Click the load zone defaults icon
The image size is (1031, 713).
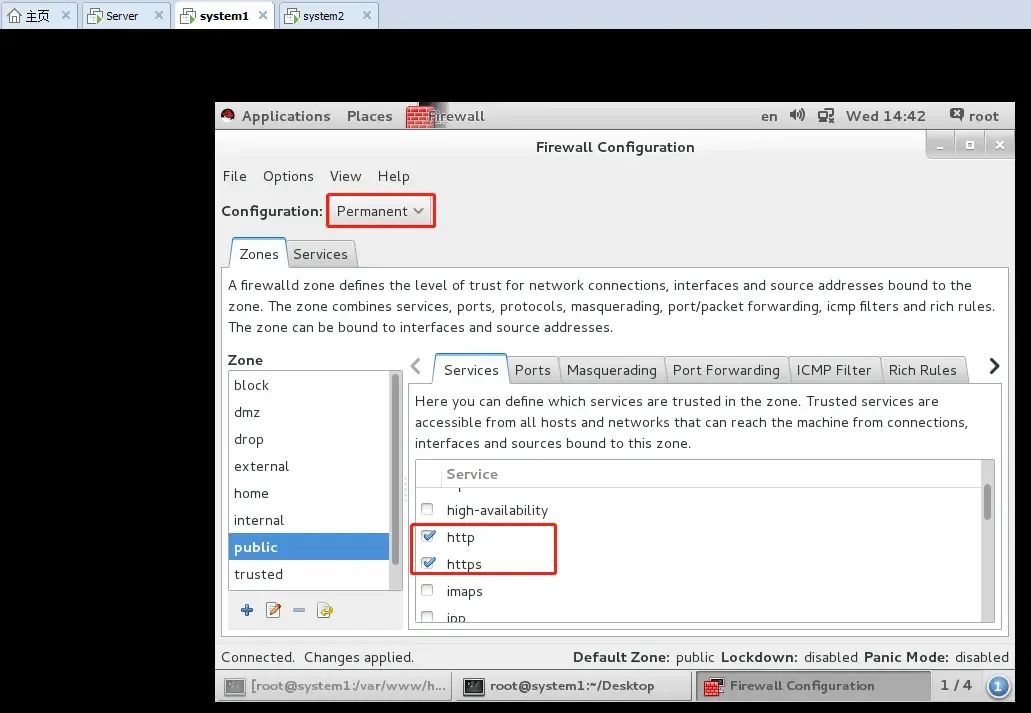(325, 610)
